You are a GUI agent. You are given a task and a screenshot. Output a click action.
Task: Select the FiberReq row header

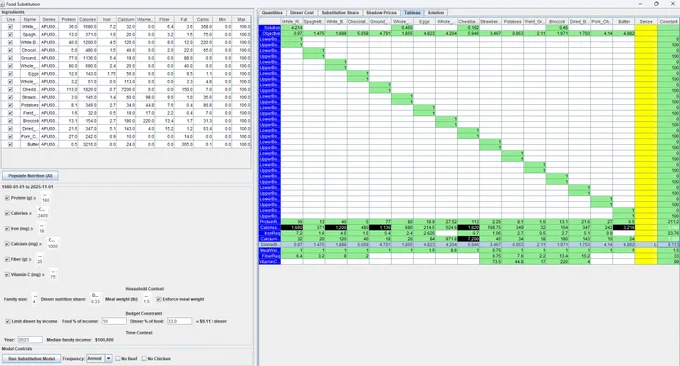(270, 256)
